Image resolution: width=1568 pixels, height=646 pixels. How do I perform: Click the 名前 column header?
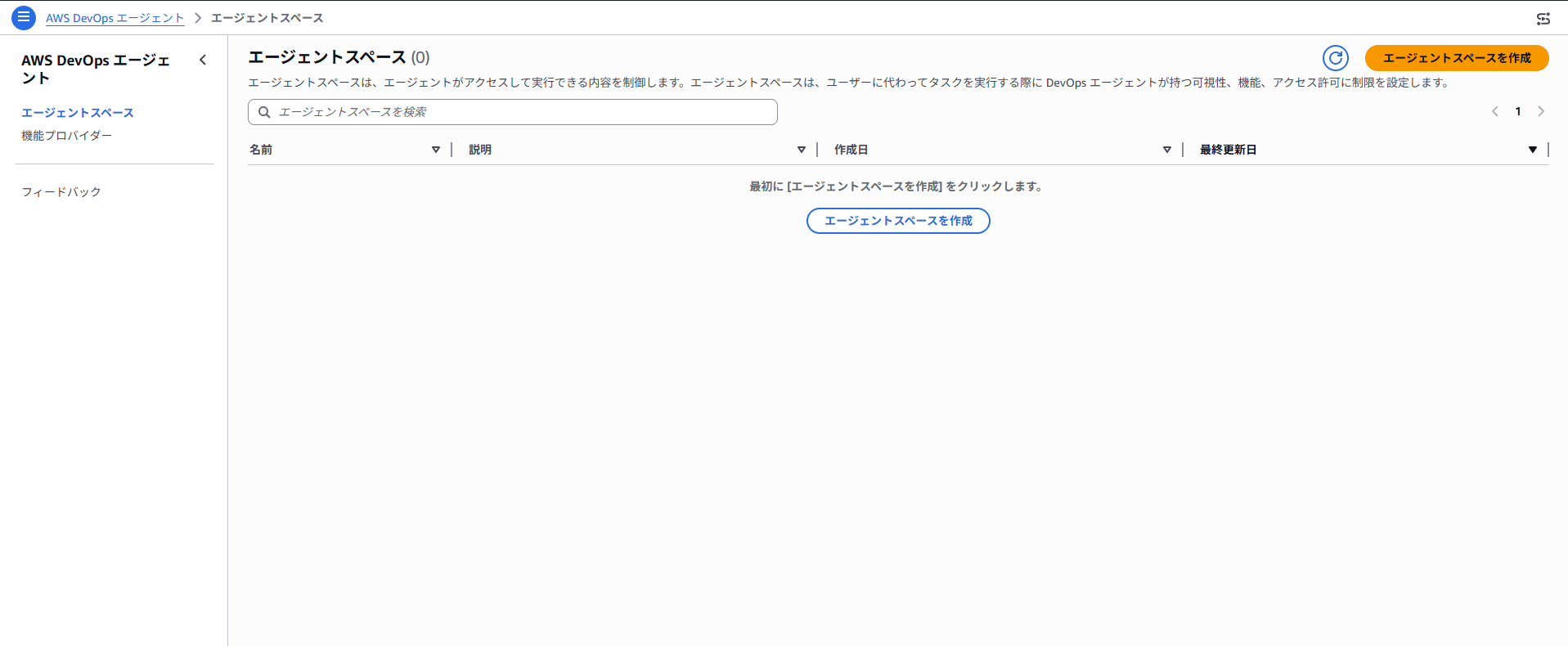(x=261, y=150)
